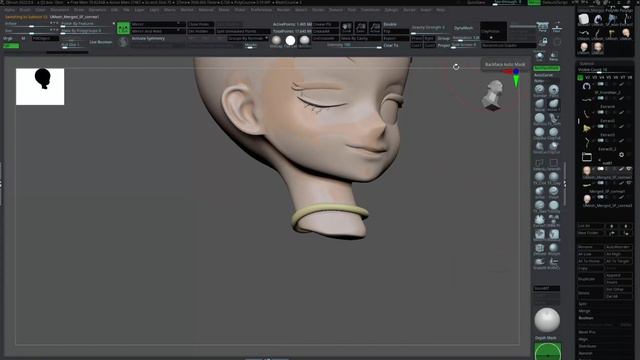Click the move-up arrow beside List All
640x360 pixels.
[x=611, y=226]
